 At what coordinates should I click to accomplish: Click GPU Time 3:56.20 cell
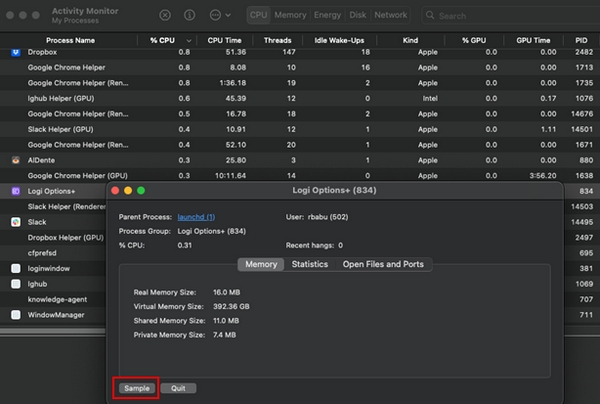tap(543, 176)
